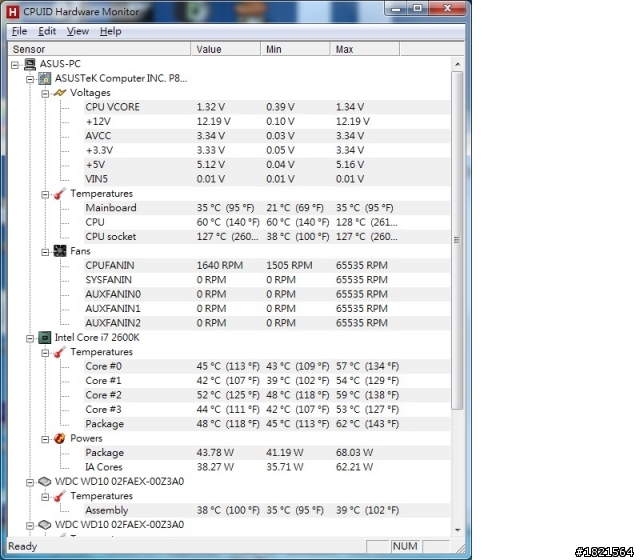The height and width of the screenshot is (560, 640).
Task: Click the vertical scrollbar thumb
Action: [457, 240]
